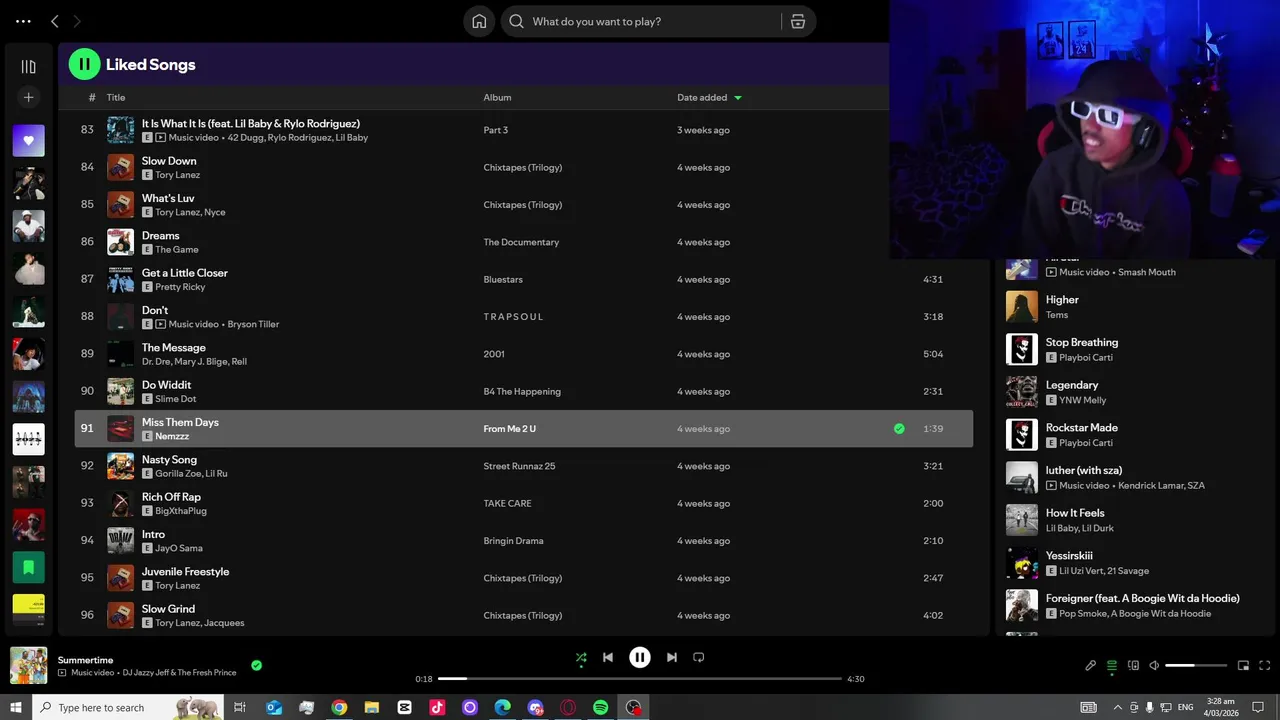Select row 89 The Message
Viewport: 1280px width, 720px height.
pos(524,354)
